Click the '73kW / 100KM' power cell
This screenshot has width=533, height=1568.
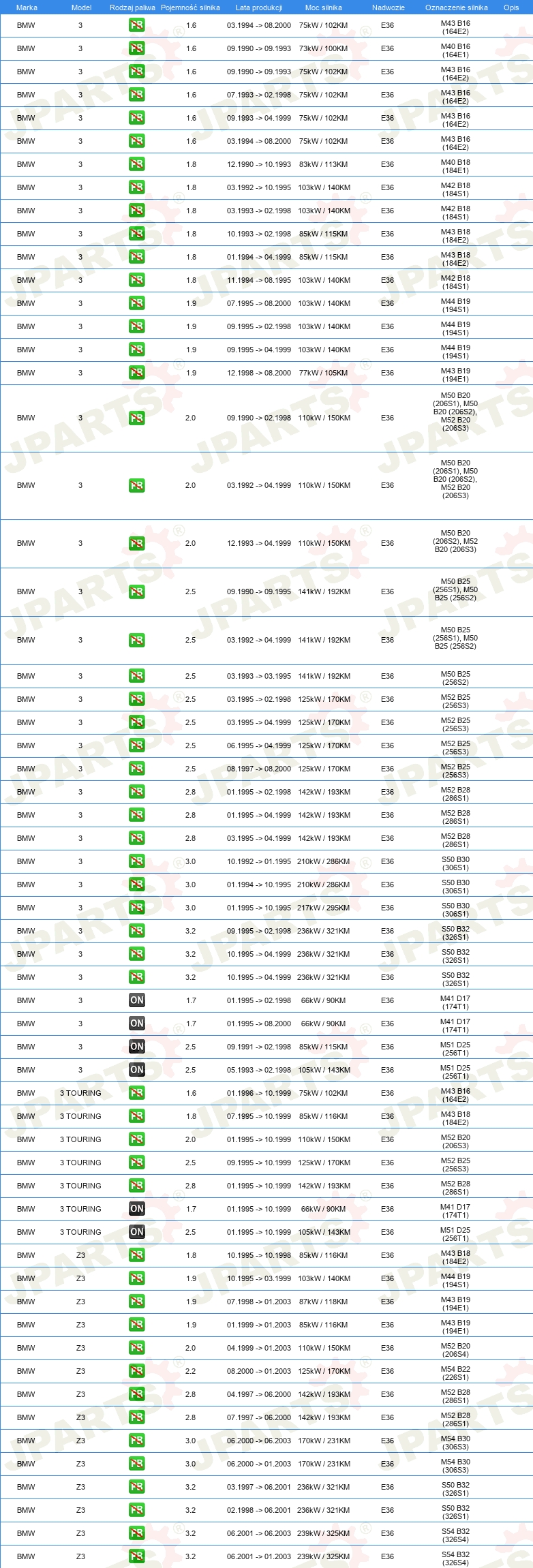(323, 48)
